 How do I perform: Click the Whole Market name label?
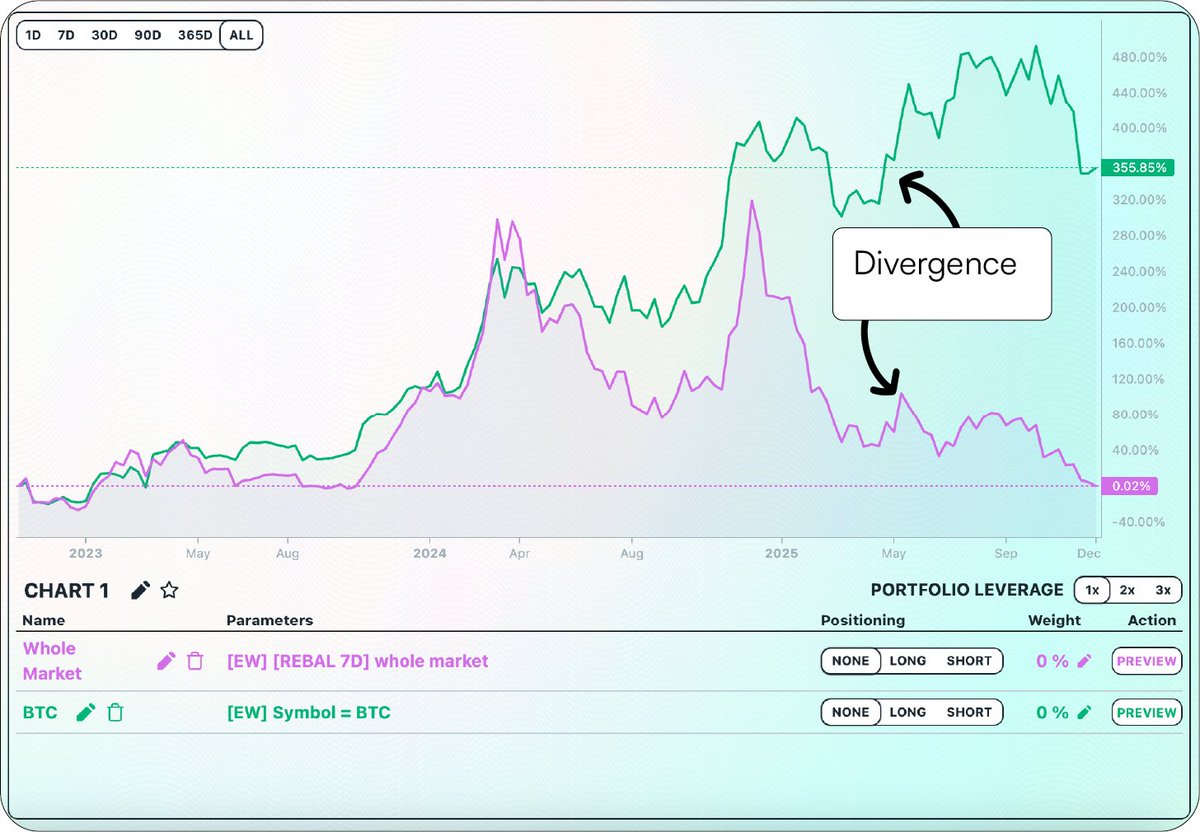coord(52,661)
